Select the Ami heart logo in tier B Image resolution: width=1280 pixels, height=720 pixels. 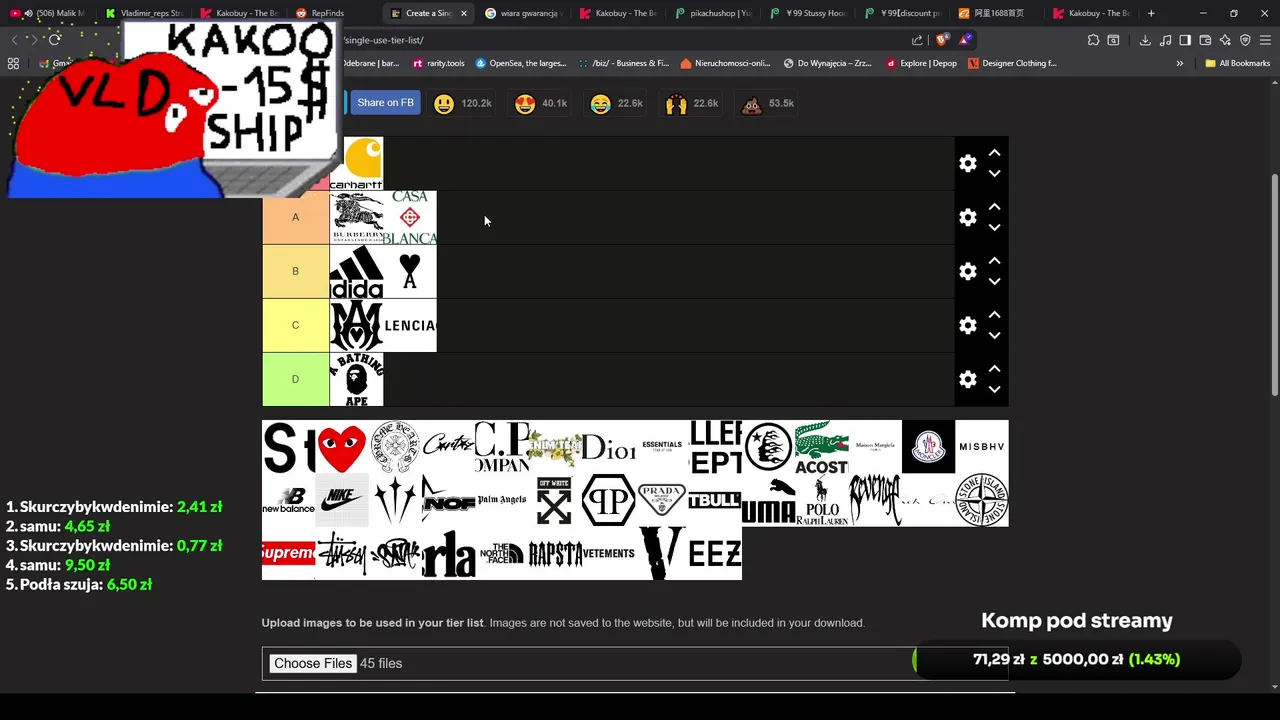tap(410, 271)
